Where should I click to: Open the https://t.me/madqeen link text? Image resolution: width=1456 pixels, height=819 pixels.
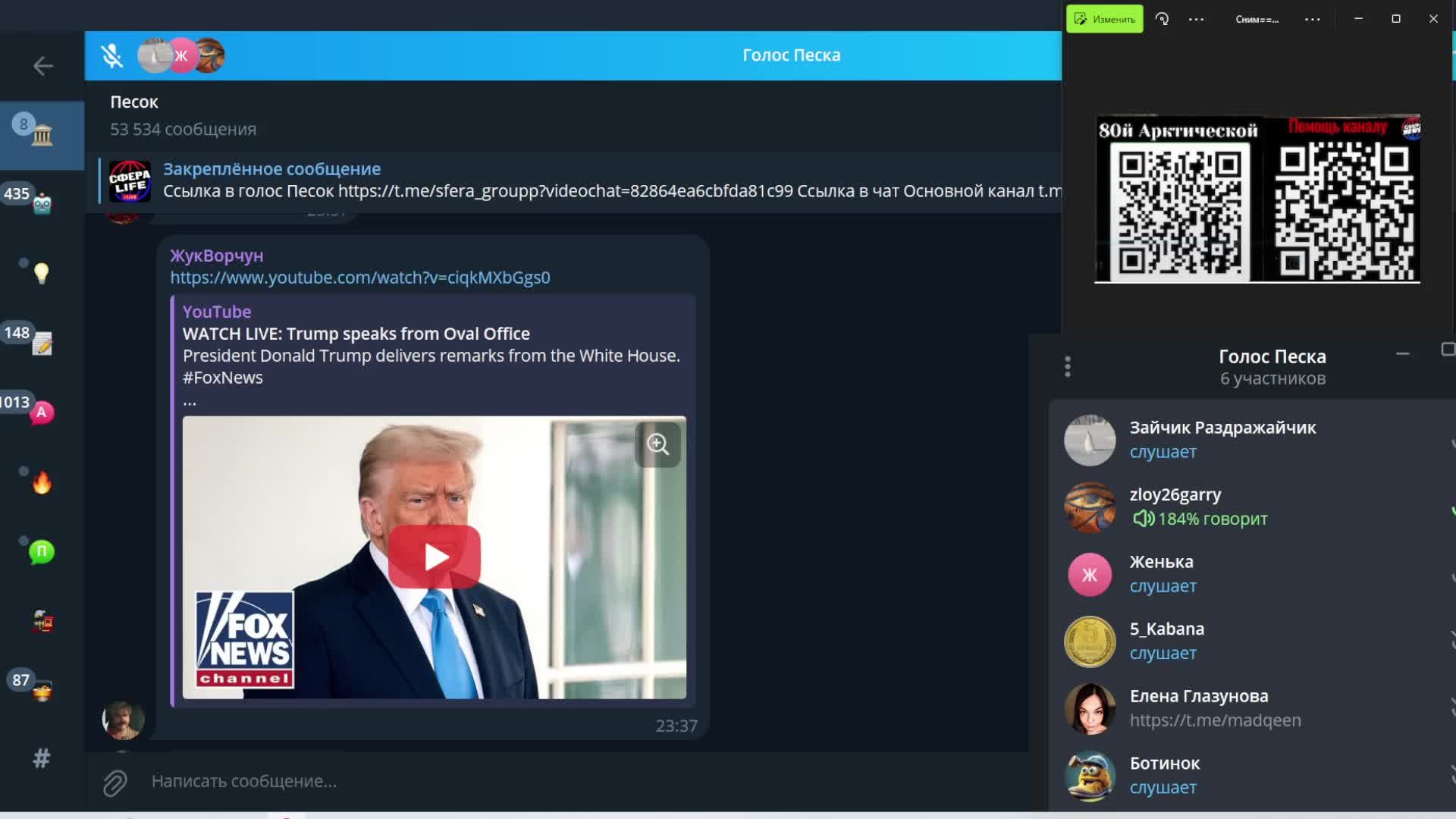point(1216,720)
